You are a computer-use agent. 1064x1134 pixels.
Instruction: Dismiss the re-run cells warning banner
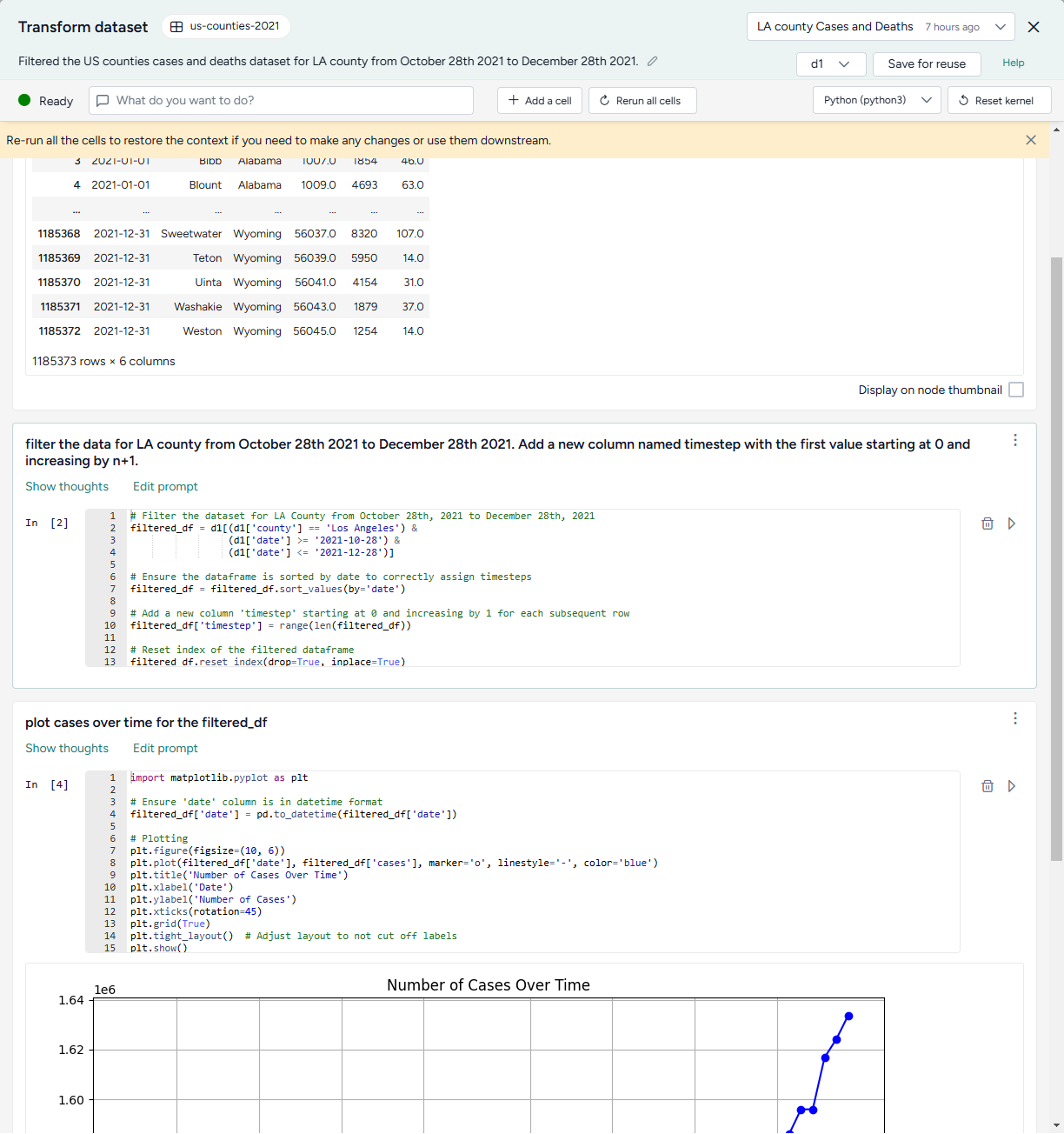[1031, 140]
